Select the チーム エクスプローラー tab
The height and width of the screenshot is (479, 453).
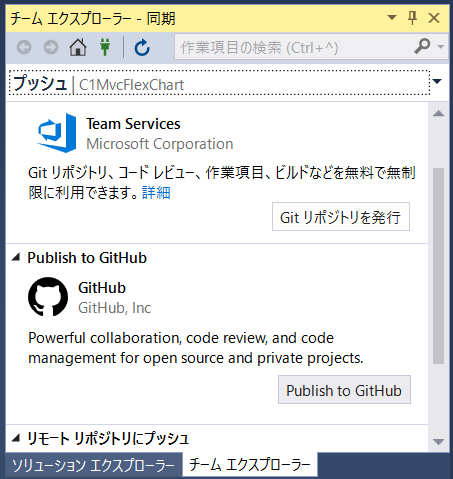(x=250, y=464)
